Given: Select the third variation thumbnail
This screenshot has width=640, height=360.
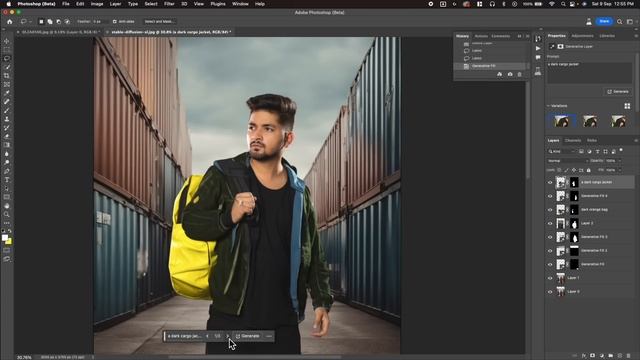Looking at the screenshot, I should tap(618, 121).
